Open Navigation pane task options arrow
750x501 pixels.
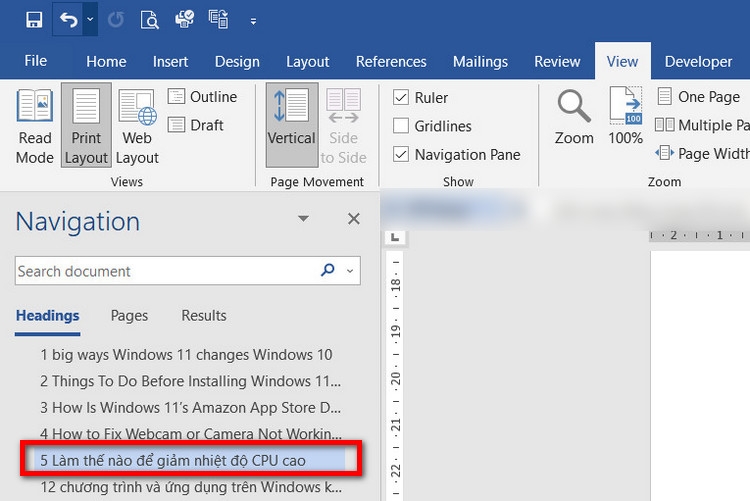tap(304, 219)
